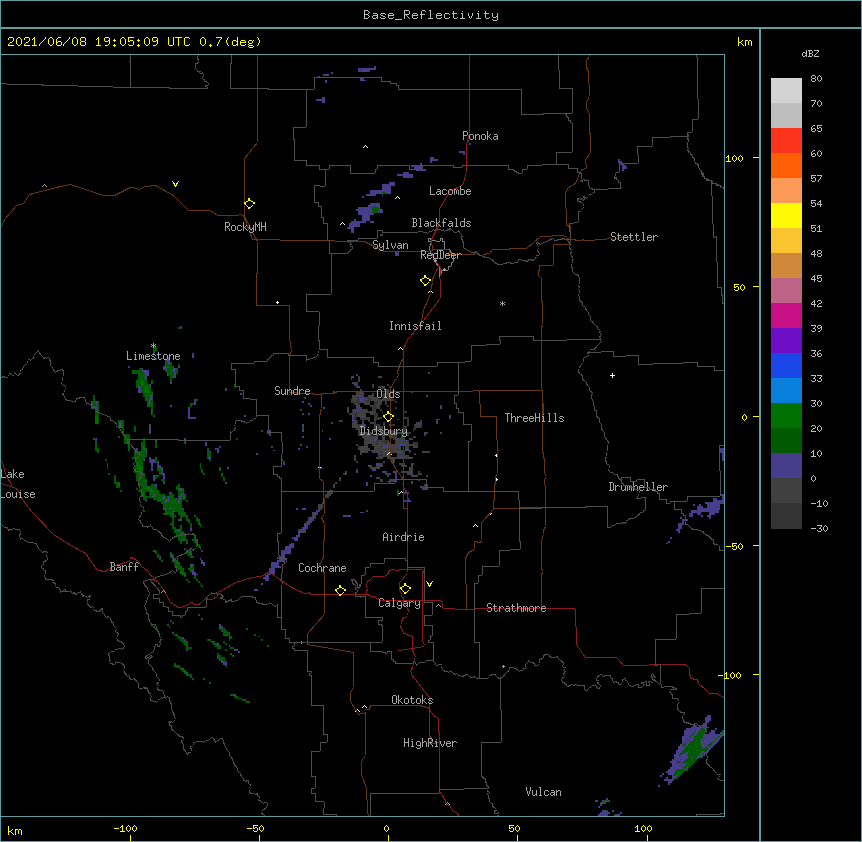Select the slate 0-10 dBZ legend color
The width and height of the screenshot is (862, 842).
tap(786, 466)
